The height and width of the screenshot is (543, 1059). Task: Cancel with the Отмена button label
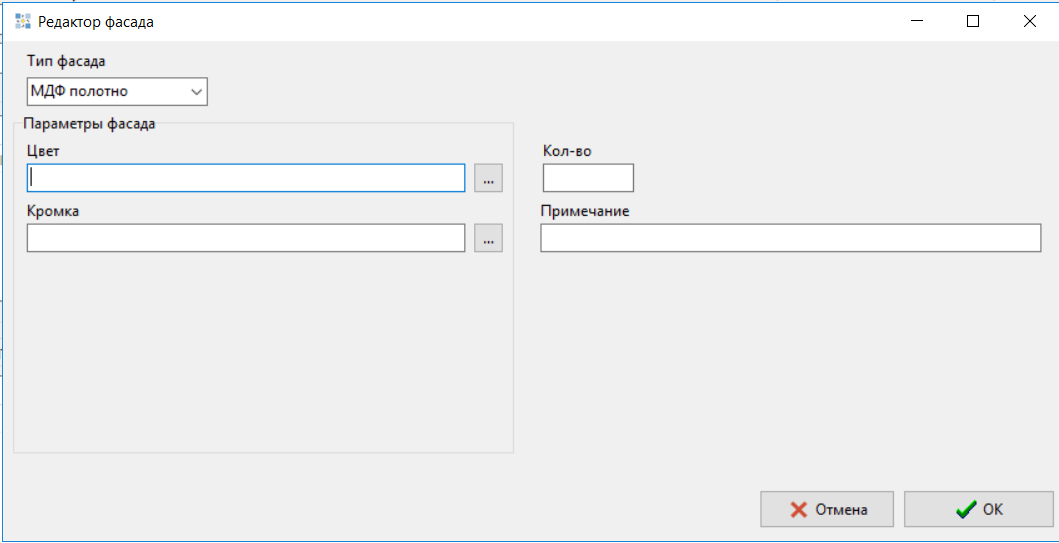pyautogui.click(x=841, y=509)
